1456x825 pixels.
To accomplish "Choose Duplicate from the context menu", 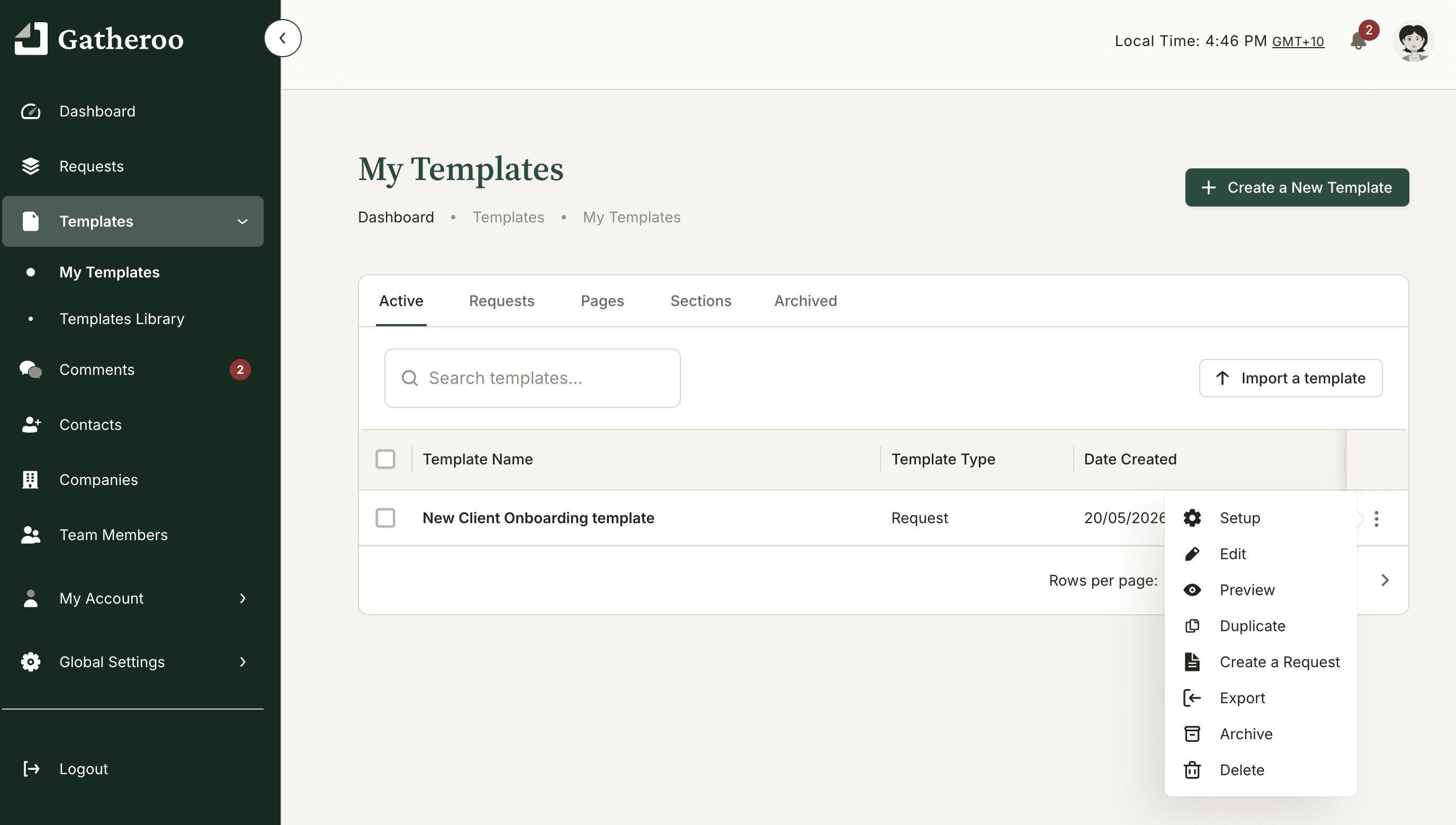I will tap(1261, 625).
